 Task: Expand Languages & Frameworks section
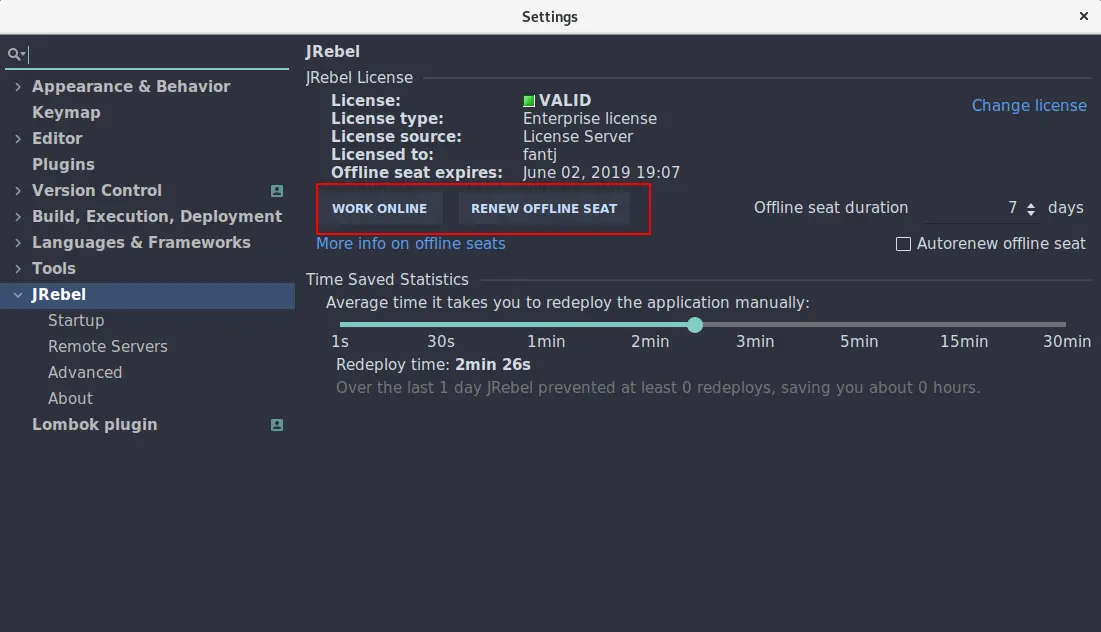point(18,243)
